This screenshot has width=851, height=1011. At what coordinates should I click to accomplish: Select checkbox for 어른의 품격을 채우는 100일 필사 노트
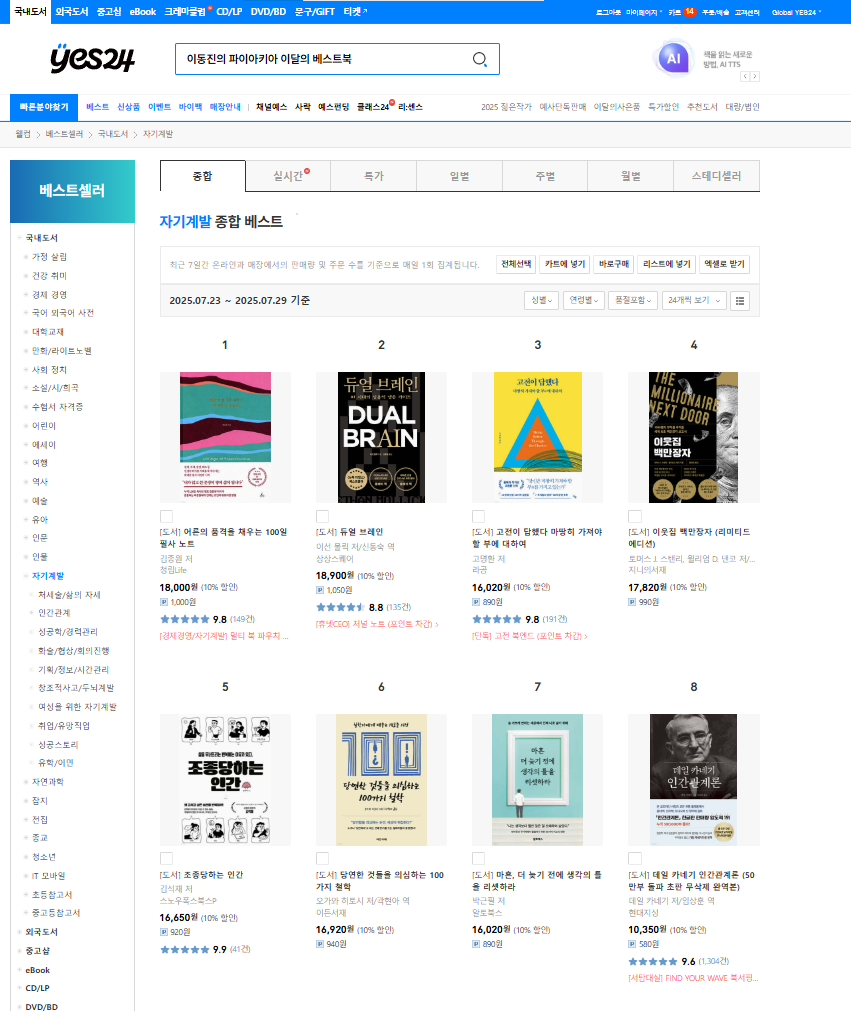166,516
